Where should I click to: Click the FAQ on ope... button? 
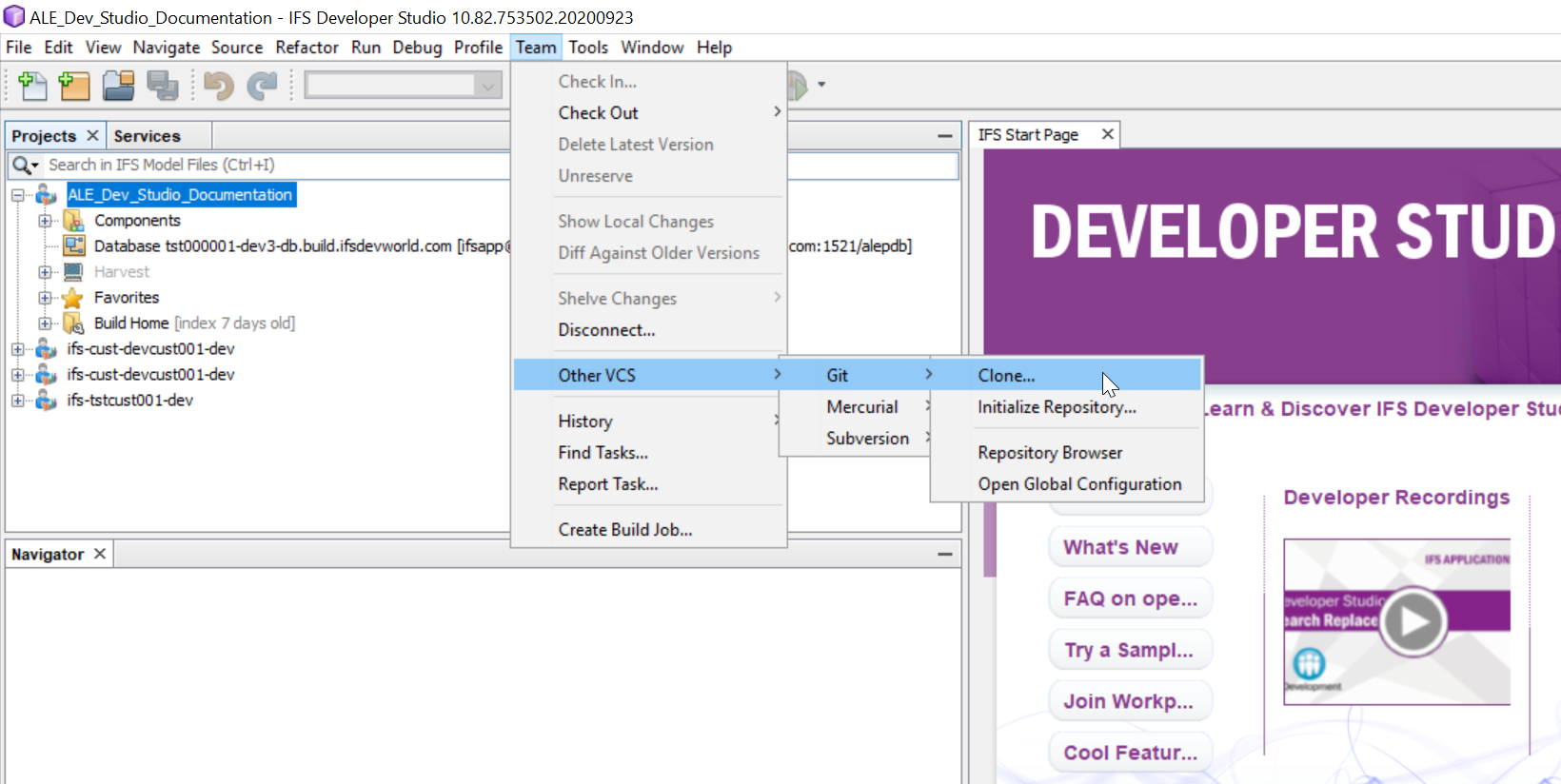[1131, 598]
